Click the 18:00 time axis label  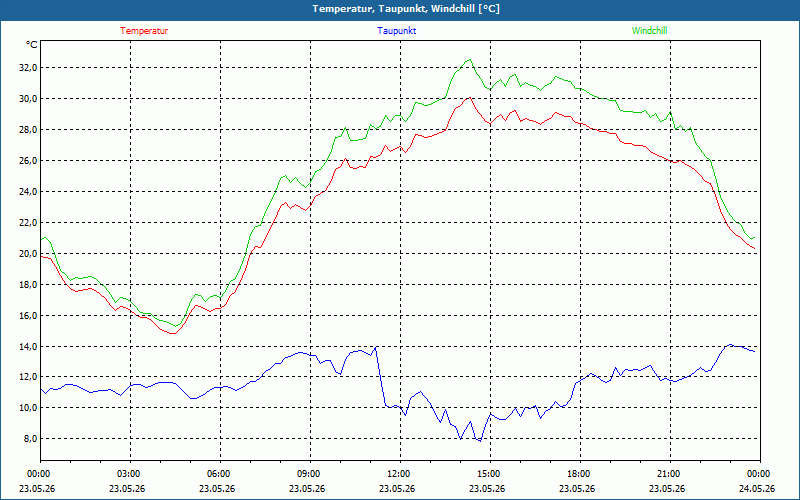click(x=580, y=474)
